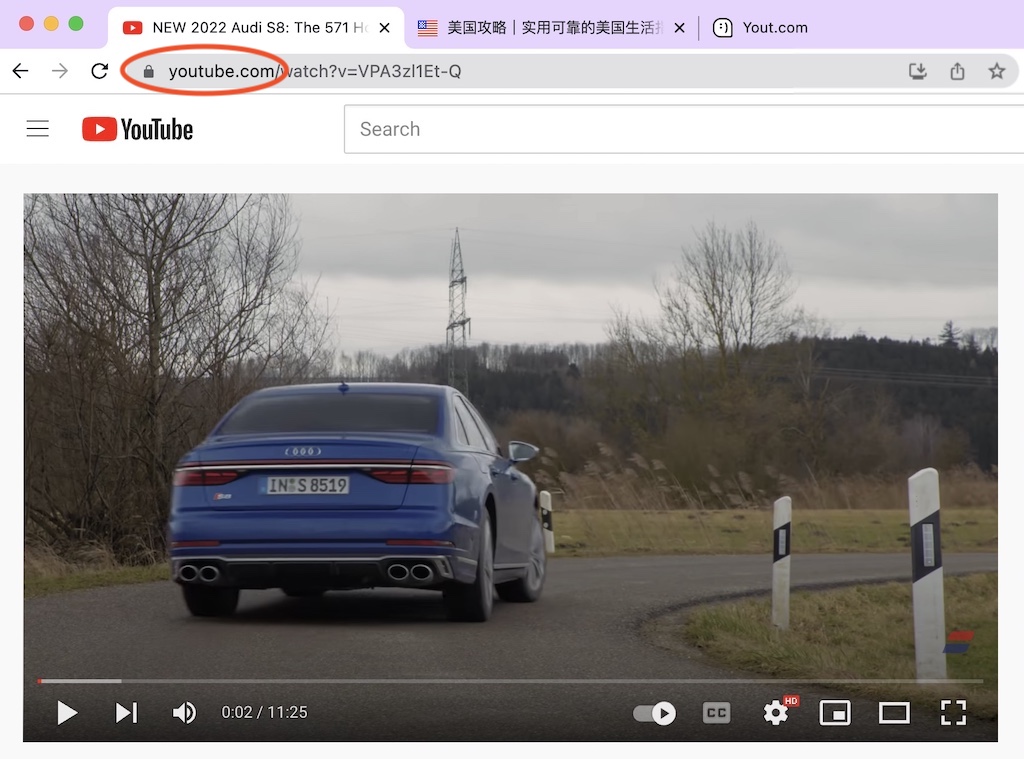This screenshot has width=1024, height=759.
Task: Enable subtitles with the CC icon
Action: [x=716, y=713]
